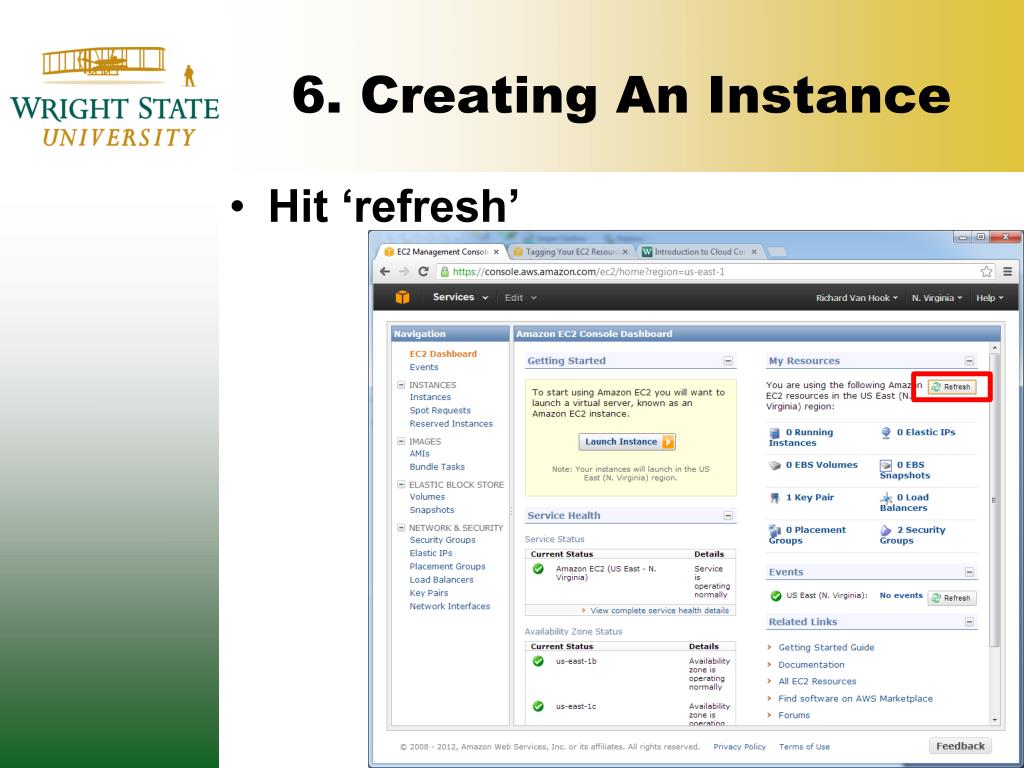Close the EC2 Management Console tab
1024x768 pixels.
pos(496,252)
